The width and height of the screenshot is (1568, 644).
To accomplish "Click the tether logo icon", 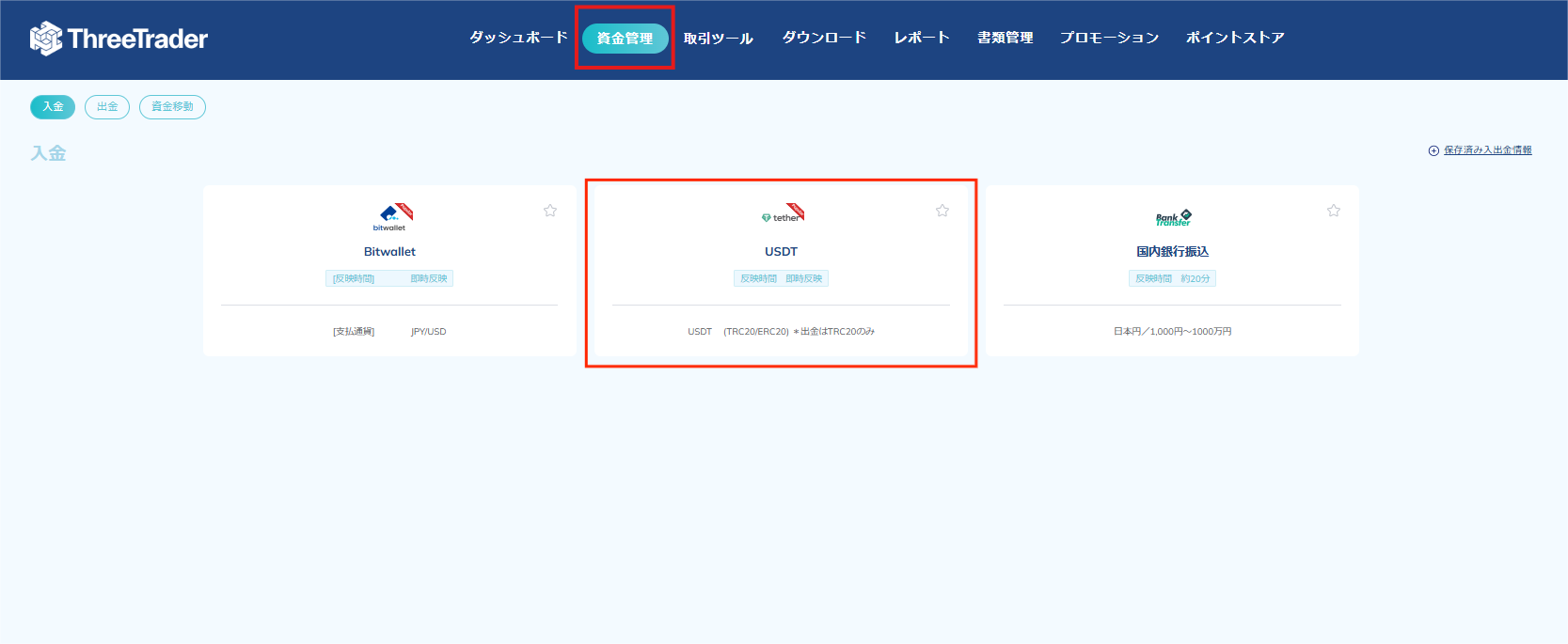I will pos(783,214).
